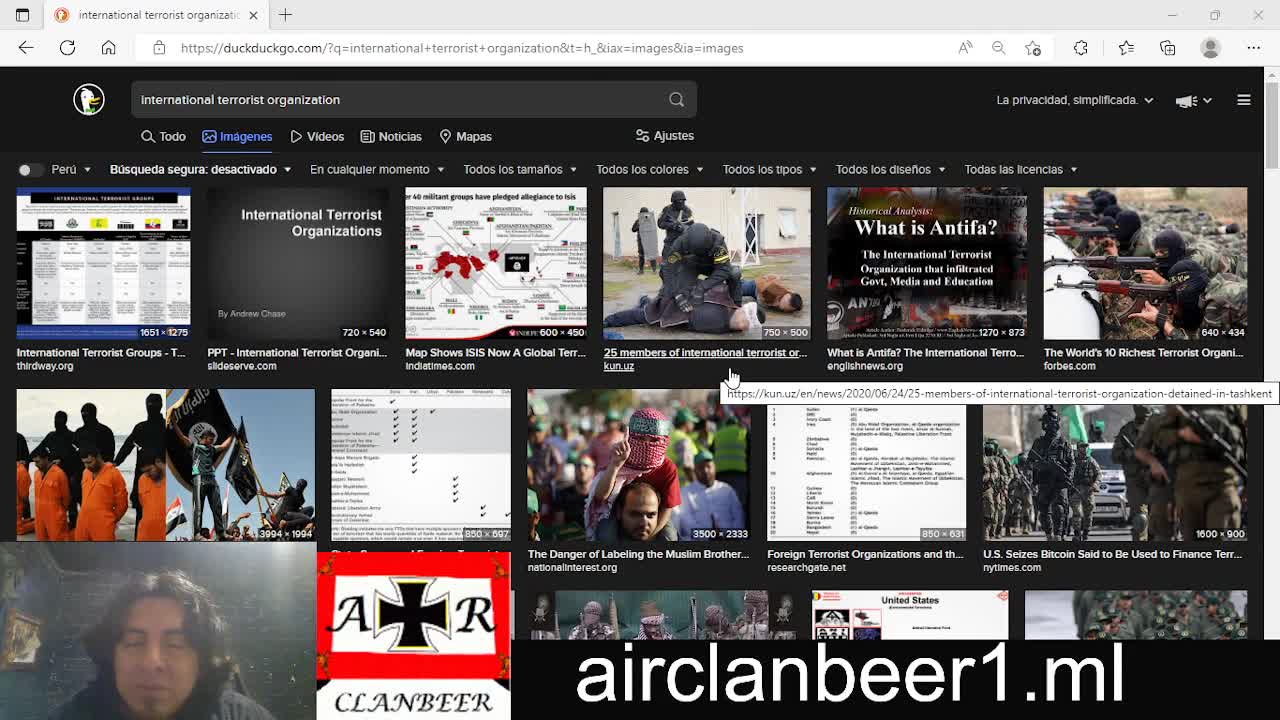Open The Danger of Labeling the Muslim Brother link
The height and width of the screenshot is (720, 1280).
coord(638,554)
